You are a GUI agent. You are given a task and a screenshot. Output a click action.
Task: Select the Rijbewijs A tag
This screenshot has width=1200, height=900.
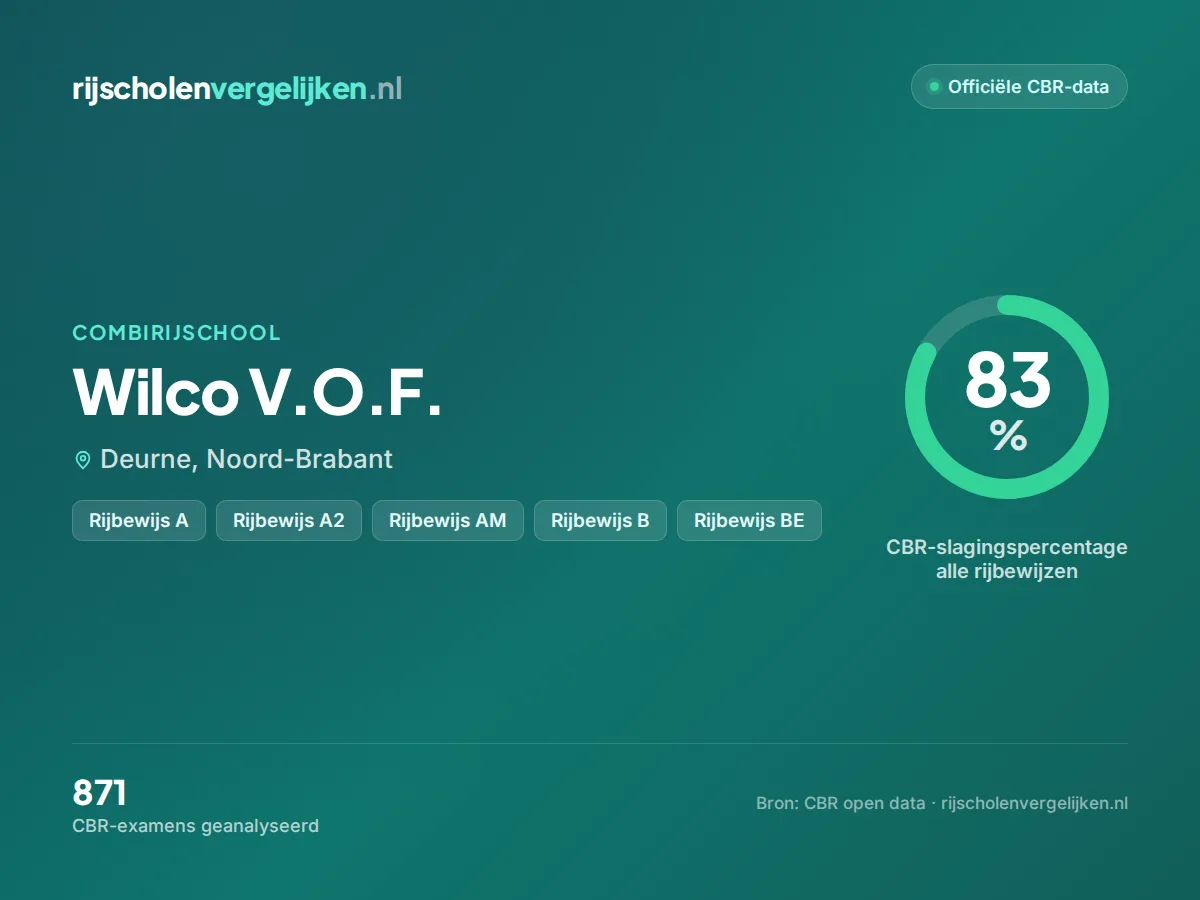click(139, 521)
